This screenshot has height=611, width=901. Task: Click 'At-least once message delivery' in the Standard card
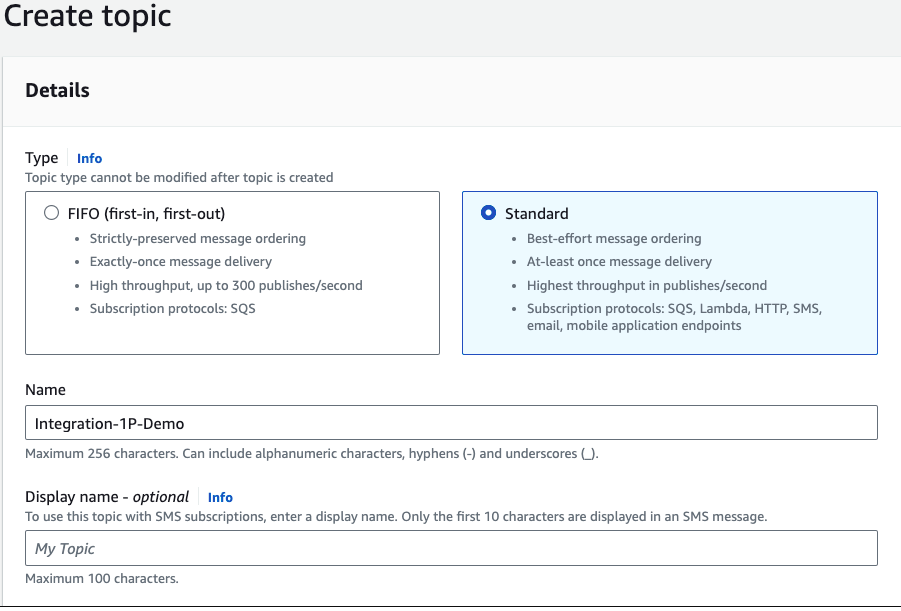click(x=619, y=262)
